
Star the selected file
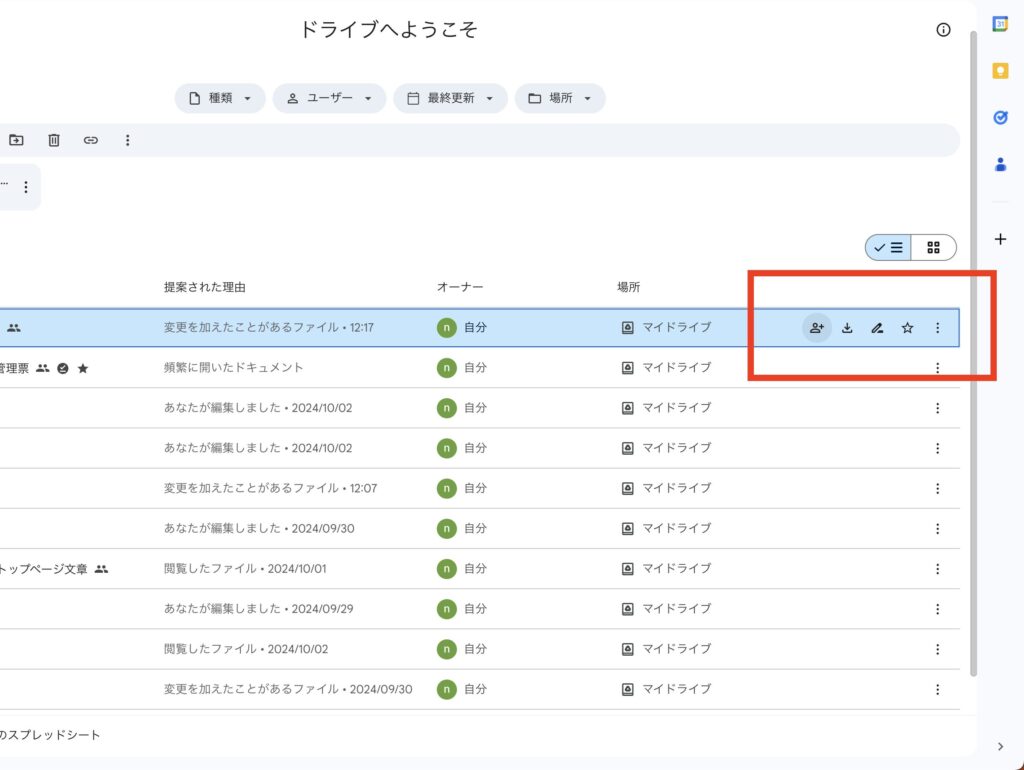point(907,327)
